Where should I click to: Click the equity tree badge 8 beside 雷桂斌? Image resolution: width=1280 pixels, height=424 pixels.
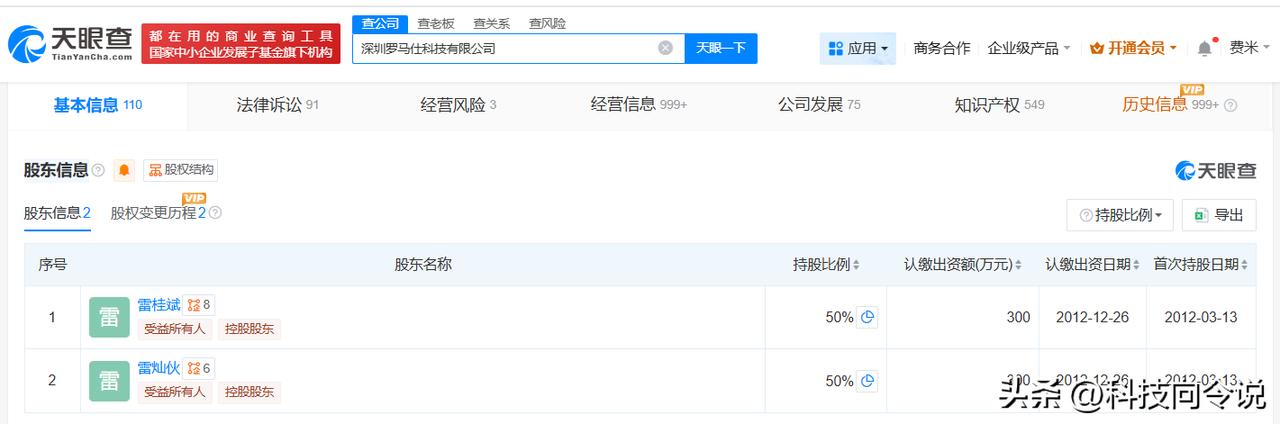coord(199,305)
